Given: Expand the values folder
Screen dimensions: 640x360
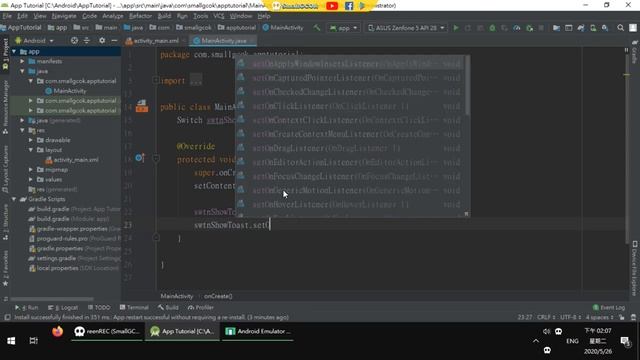Looking at the screenshot, I should pyautogui.click(x=31, y=179).
